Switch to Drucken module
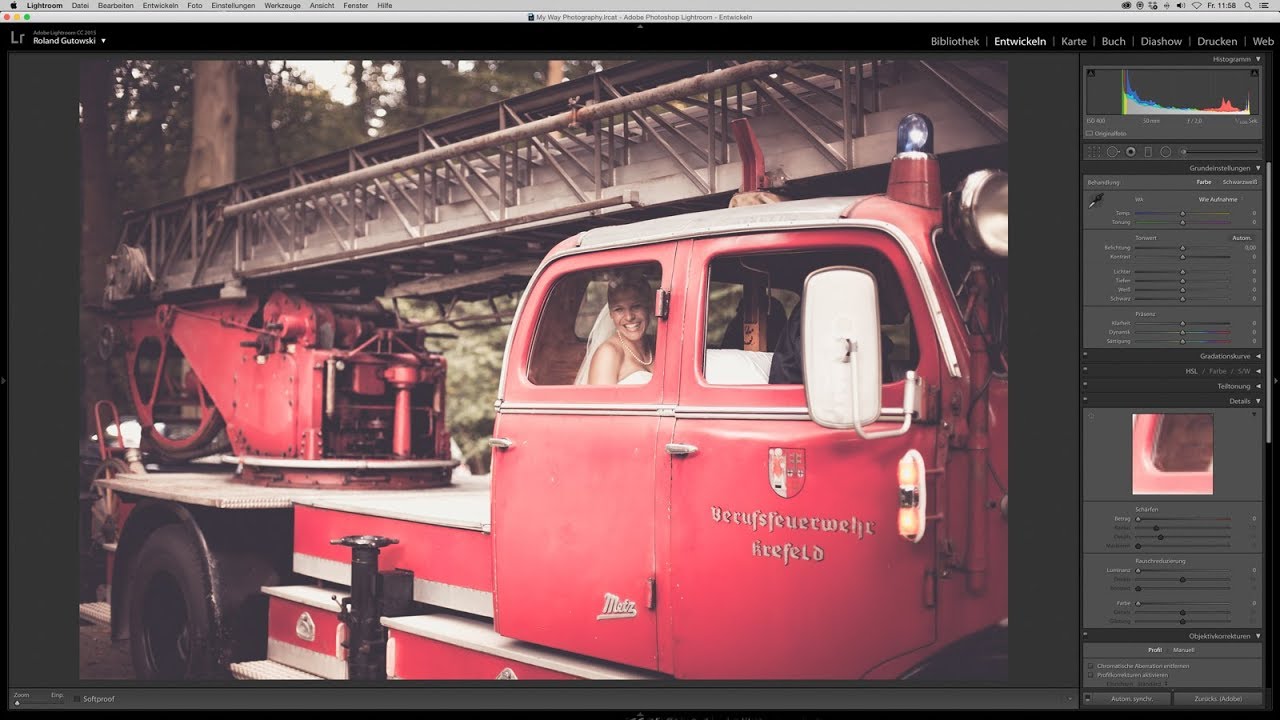The width and height of the screenshot is (1280, 720). tap(1217, 41)
